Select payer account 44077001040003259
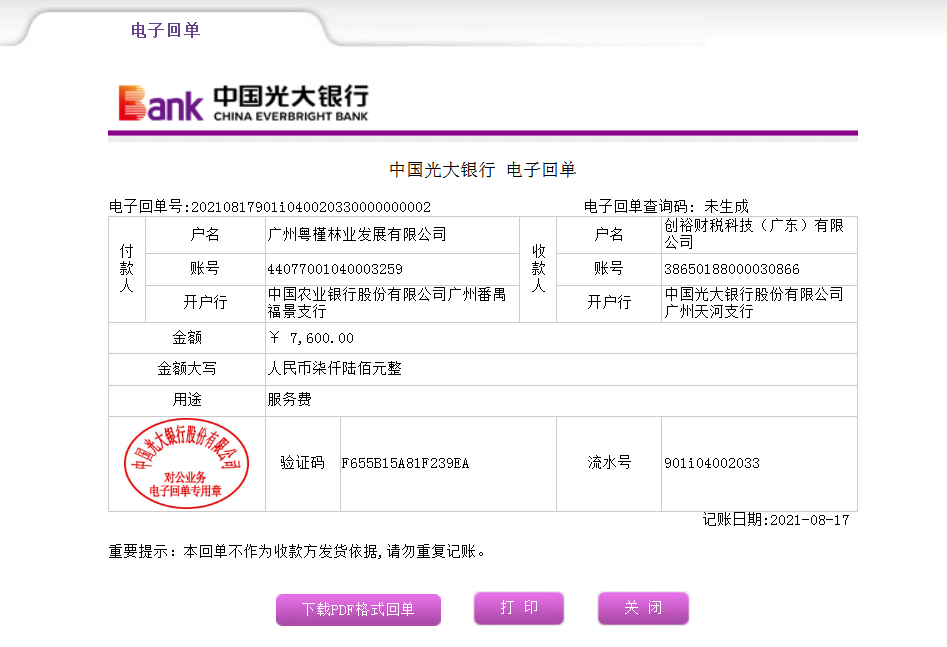947x647 pixels. pos(335,269)
